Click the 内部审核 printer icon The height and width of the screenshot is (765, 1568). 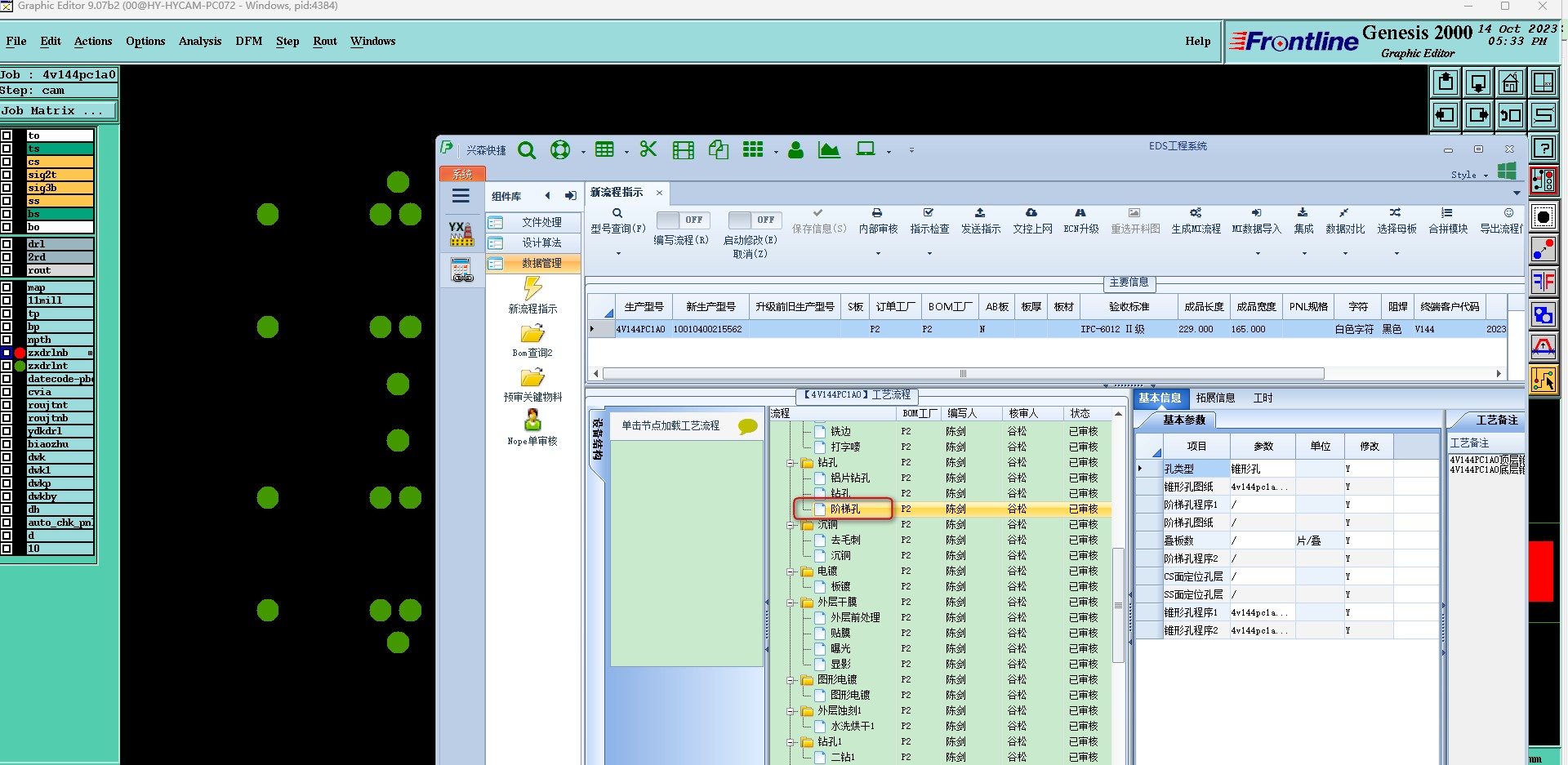pos(877,213)
